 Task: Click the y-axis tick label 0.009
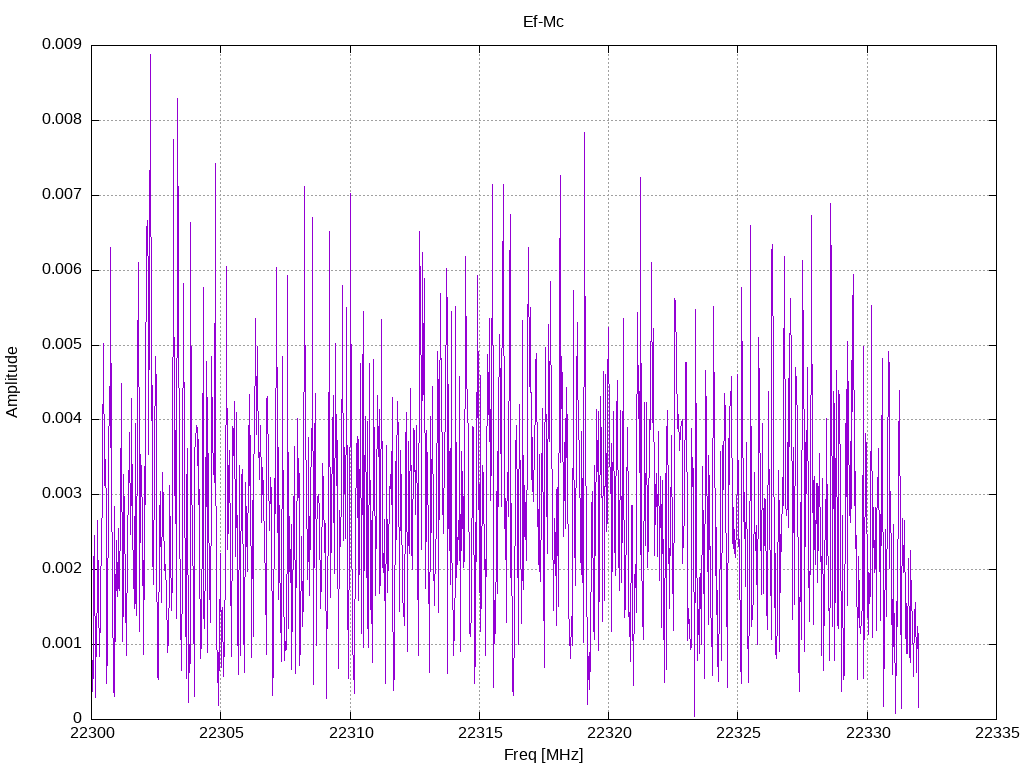(62, 44)
